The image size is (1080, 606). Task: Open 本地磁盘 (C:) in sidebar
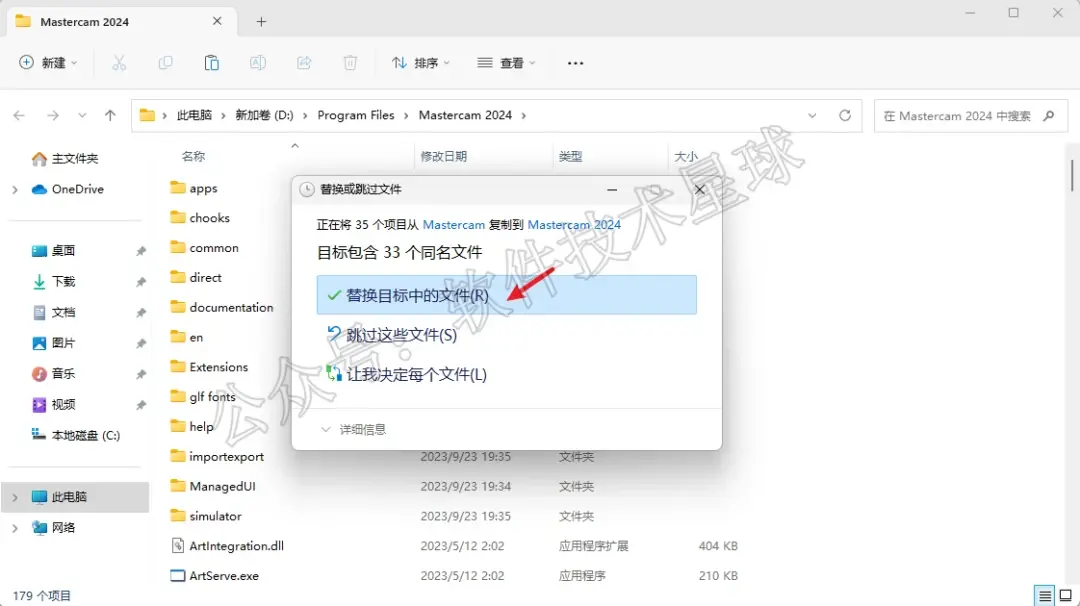click(x=85, y=435)
